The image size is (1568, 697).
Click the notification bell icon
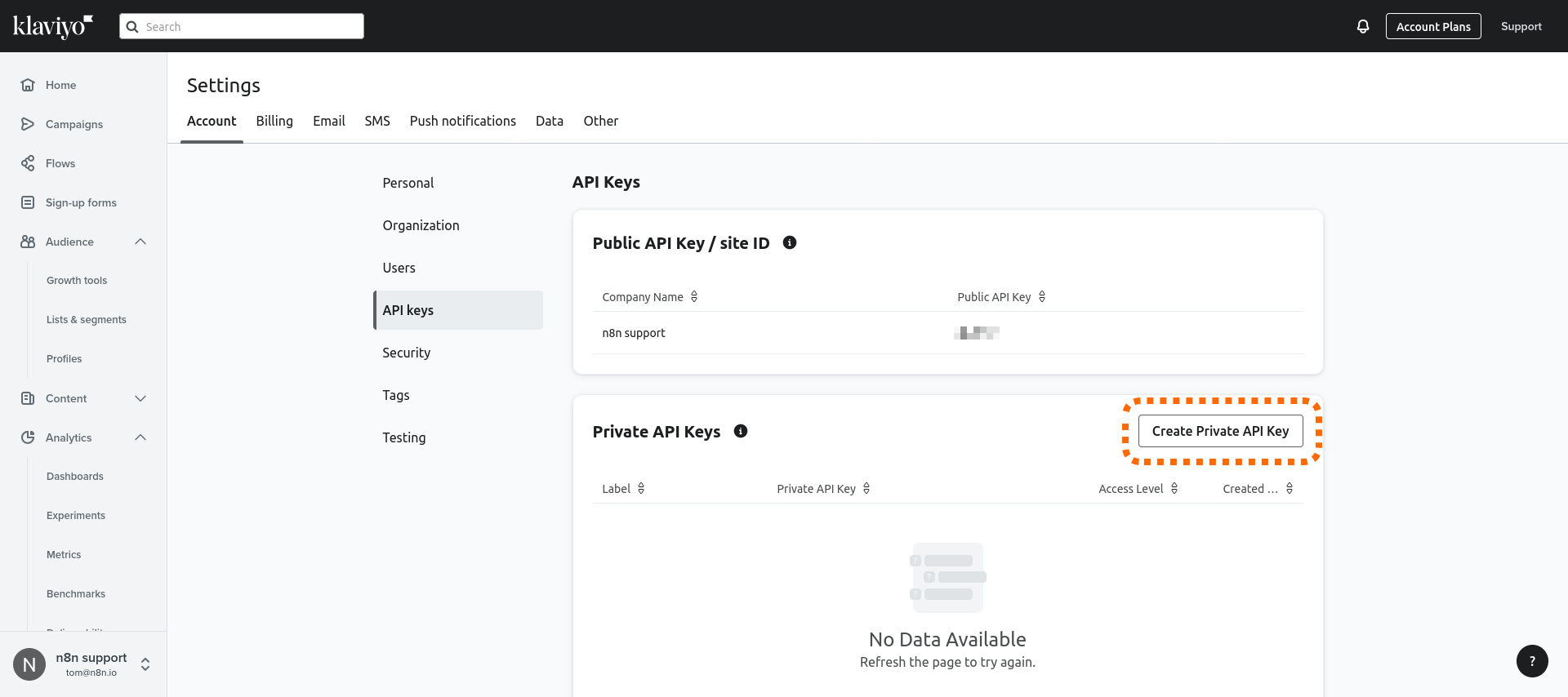pyautogui.click(x=1362, y=26)
